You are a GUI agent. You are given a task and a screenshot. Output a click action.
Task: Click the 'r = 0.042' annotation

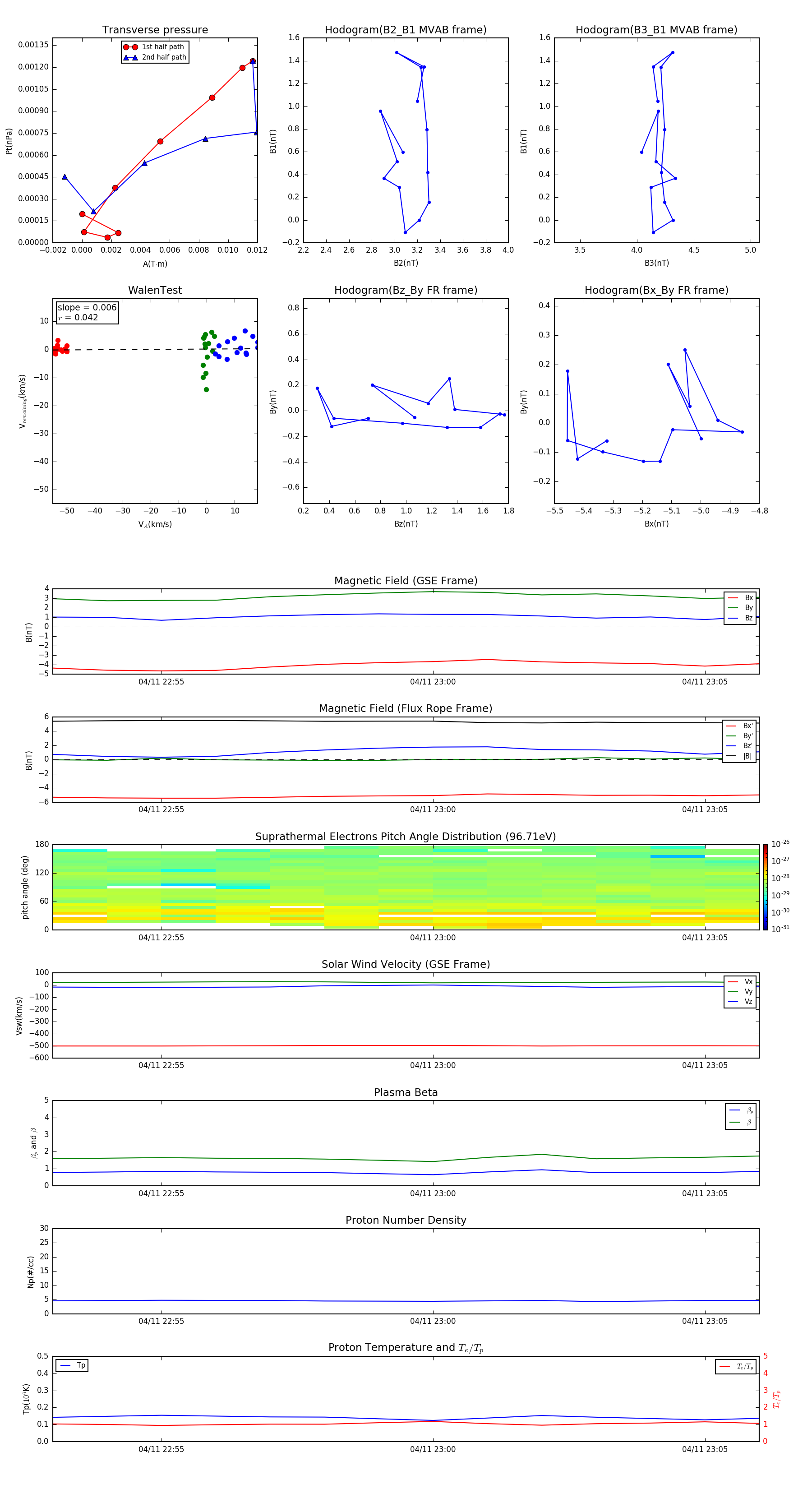tap(78, 317)
